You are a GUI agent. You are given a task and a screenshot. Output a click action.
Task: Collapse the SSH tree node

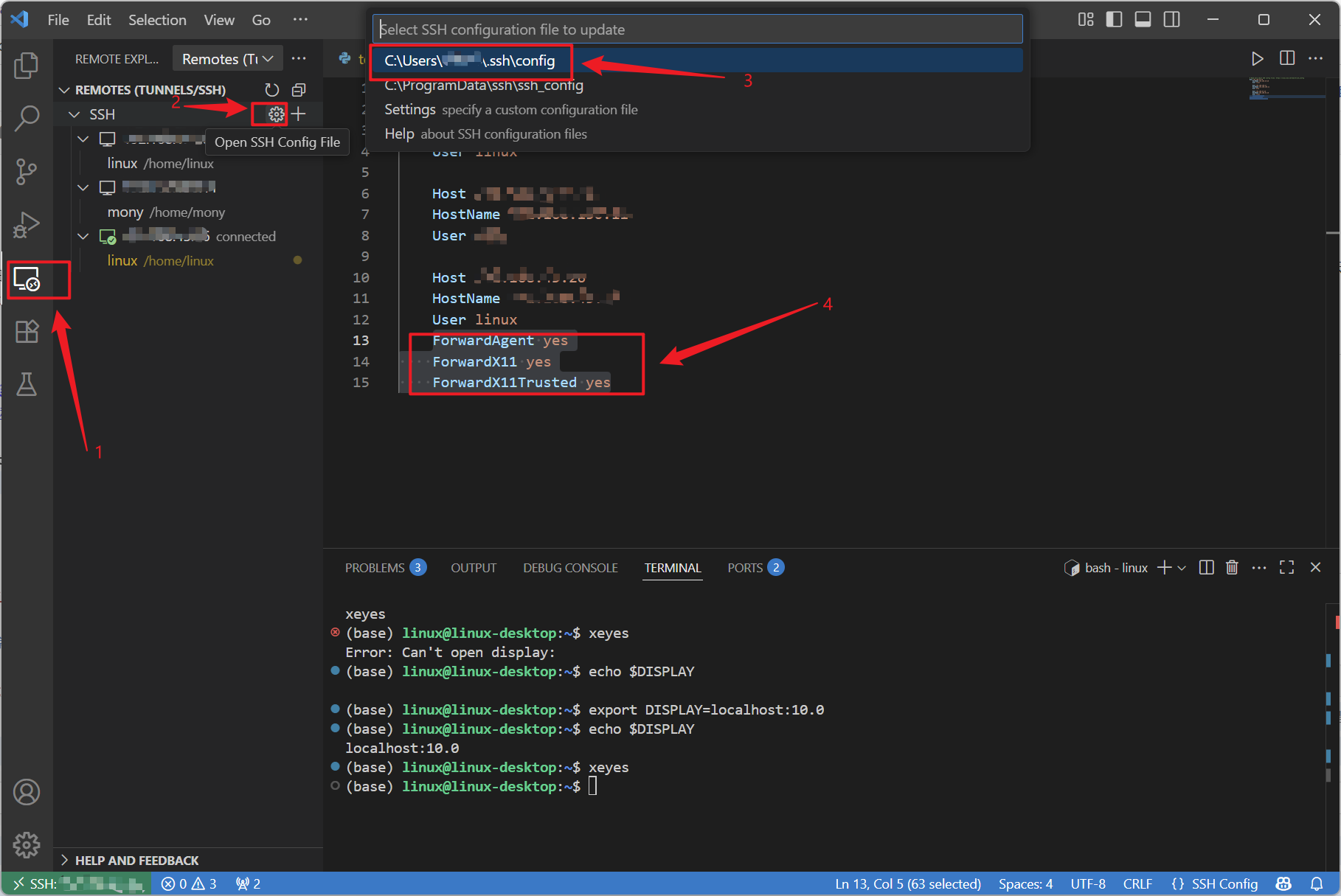click(74, 114)
